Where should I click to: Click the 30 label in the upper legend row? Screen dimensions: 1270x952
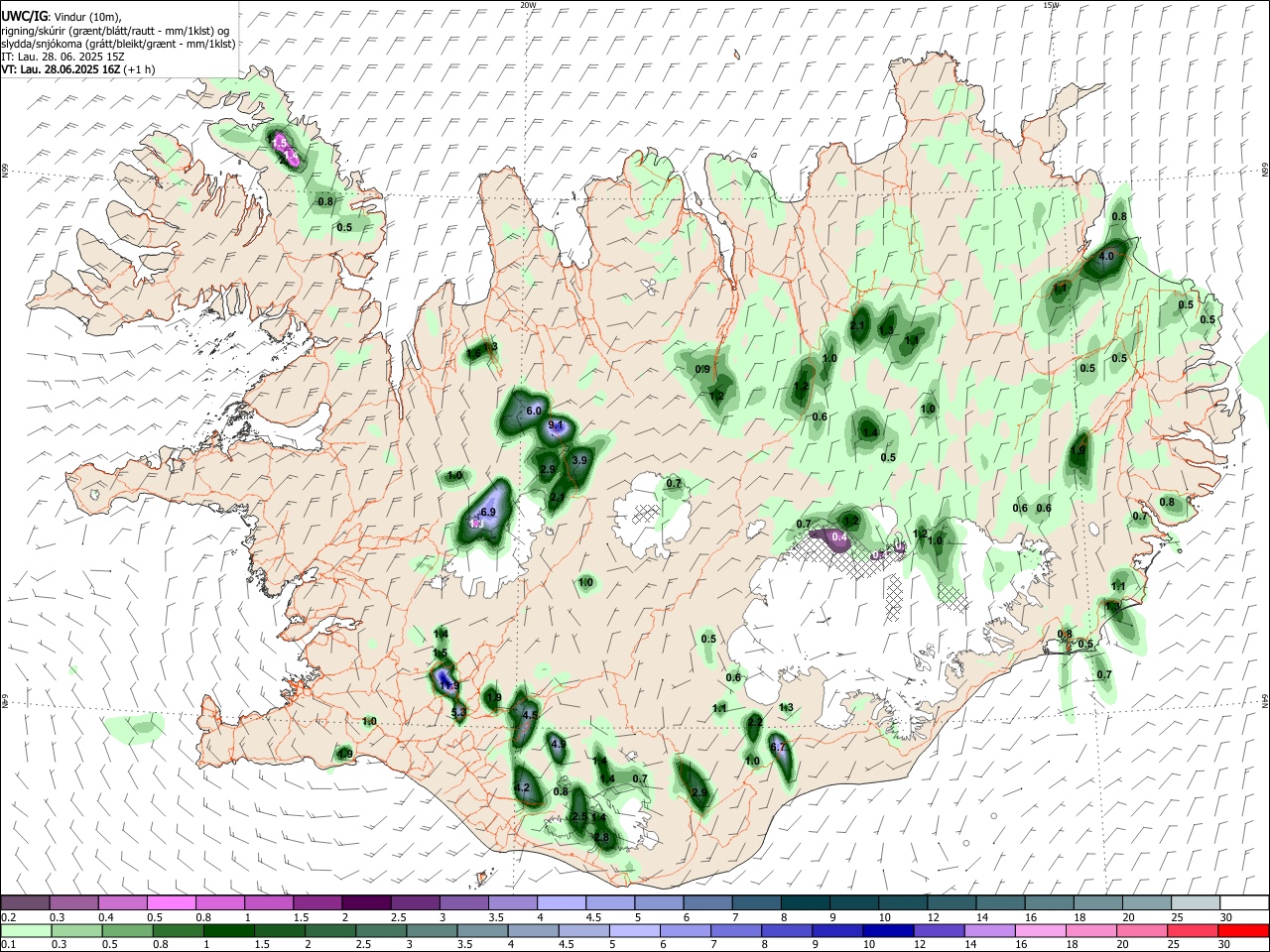tap(1226, 917)
